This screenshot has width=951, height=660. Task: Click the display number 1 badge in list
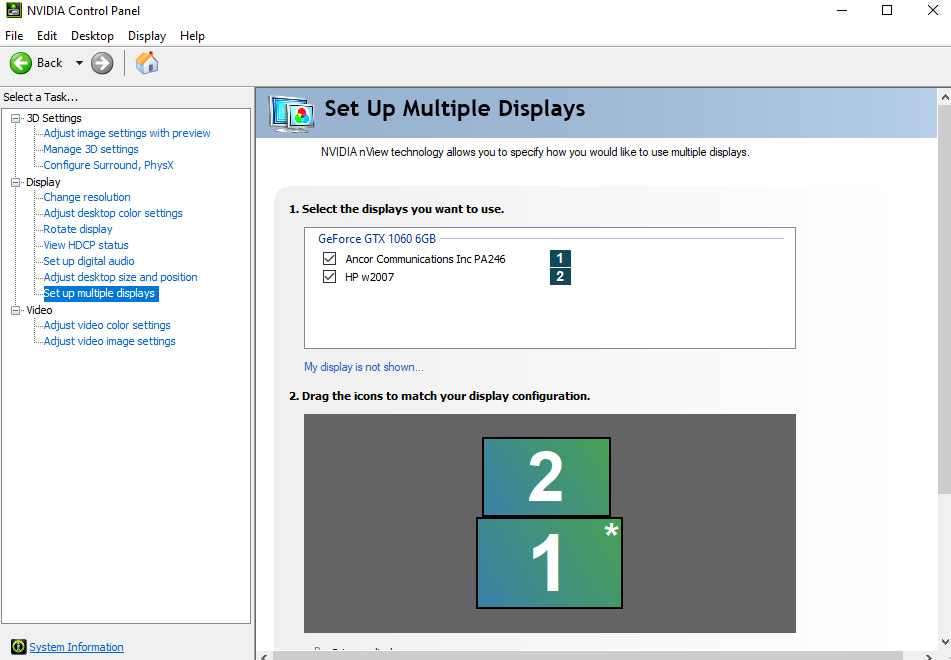click(x=560, y=258)
